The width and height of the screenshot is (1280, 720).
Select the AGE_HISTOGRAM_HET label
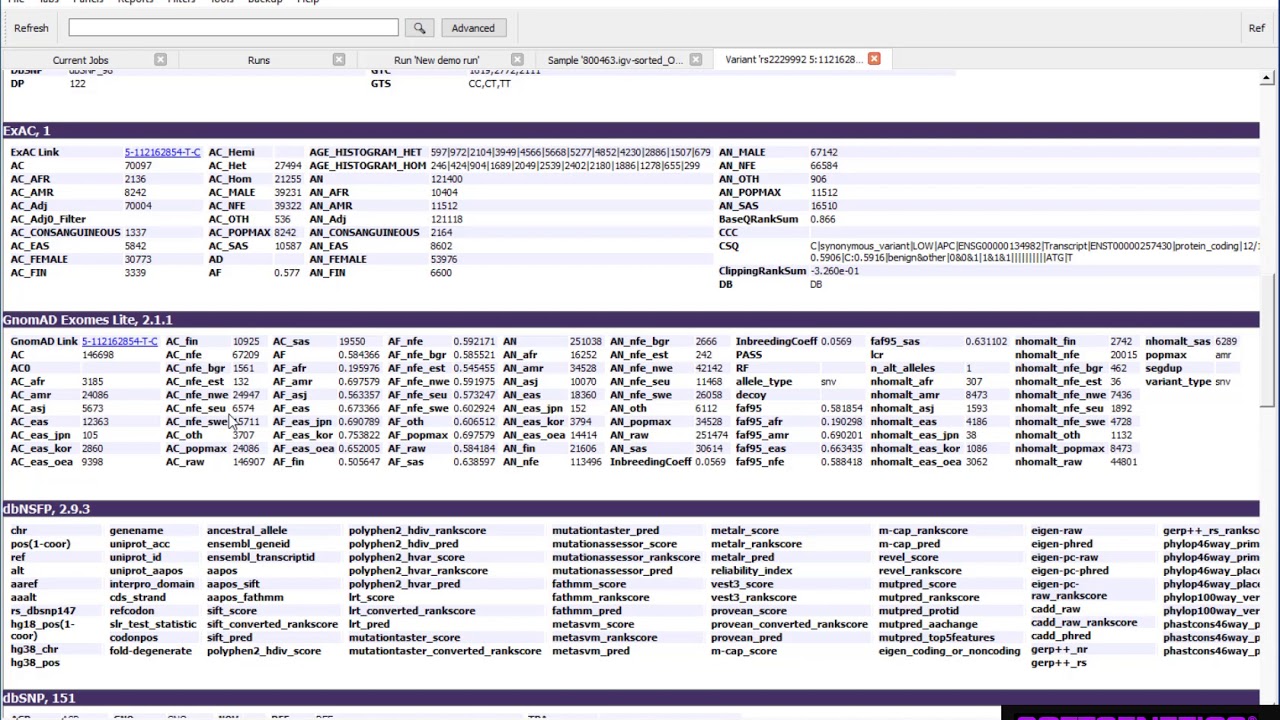[365, 152]
